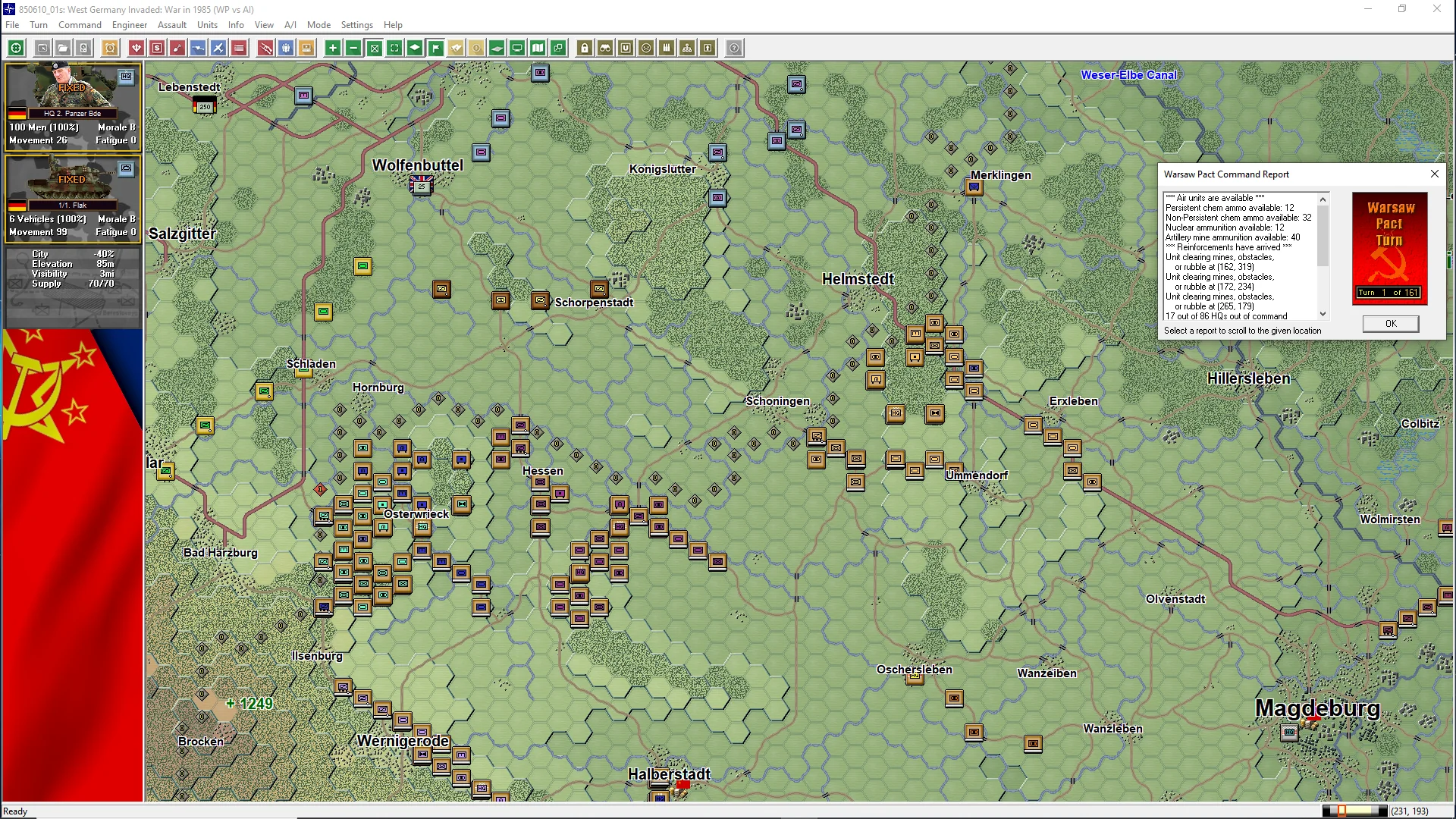Image resolution: width=1456 pixels, height=819 pixels.
Task: Open the File menu
Action: pyautogui.click(x=12, y=24)
